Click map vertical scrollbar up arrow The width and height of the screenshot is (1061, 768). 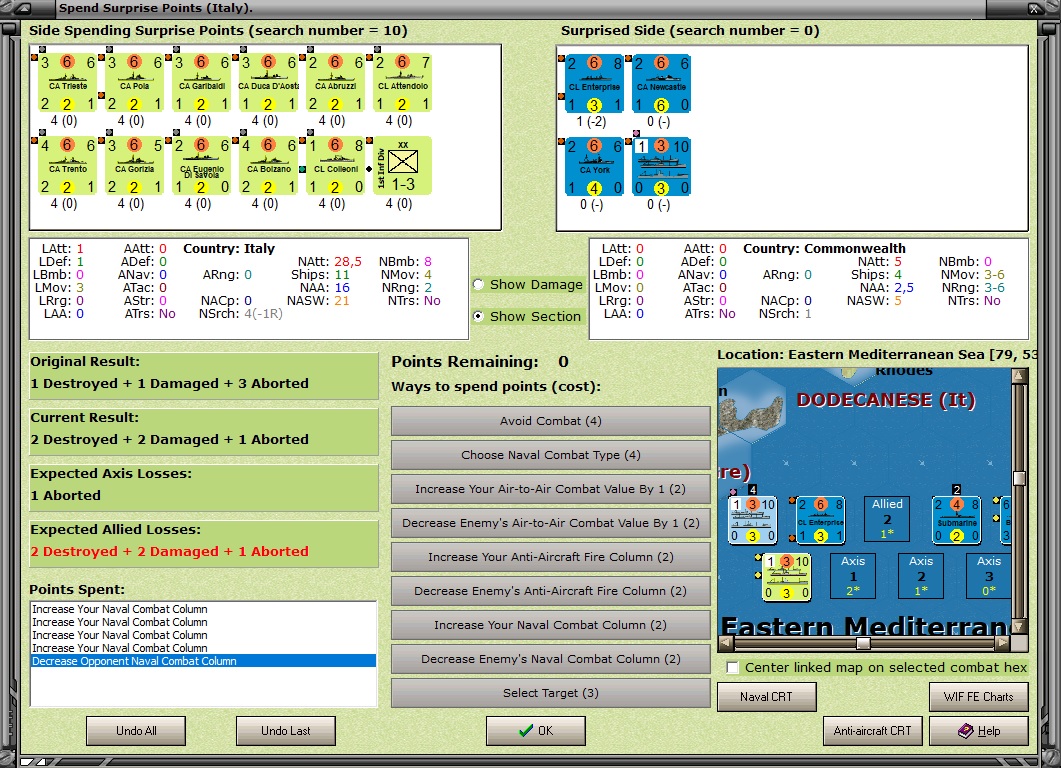(1020, 376)
